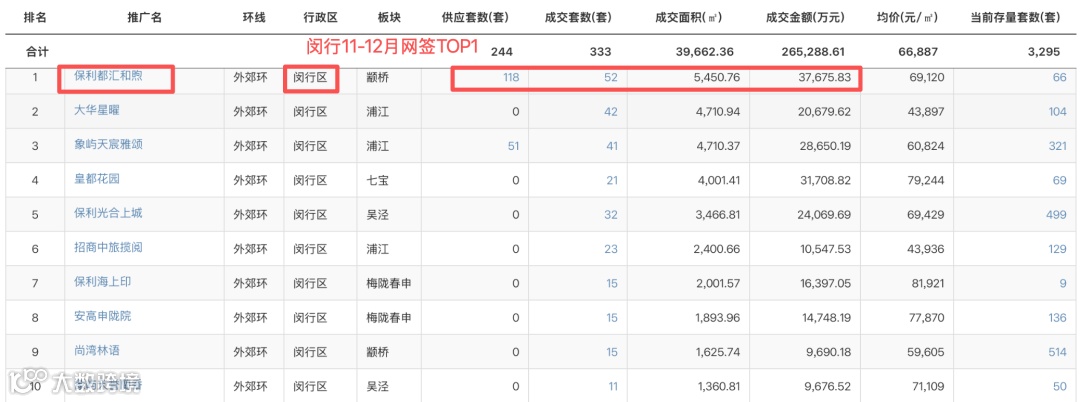This screenshot has height=402, width=1080.
Task: Click inventory count 321
Action: (x=1057, y=146)
